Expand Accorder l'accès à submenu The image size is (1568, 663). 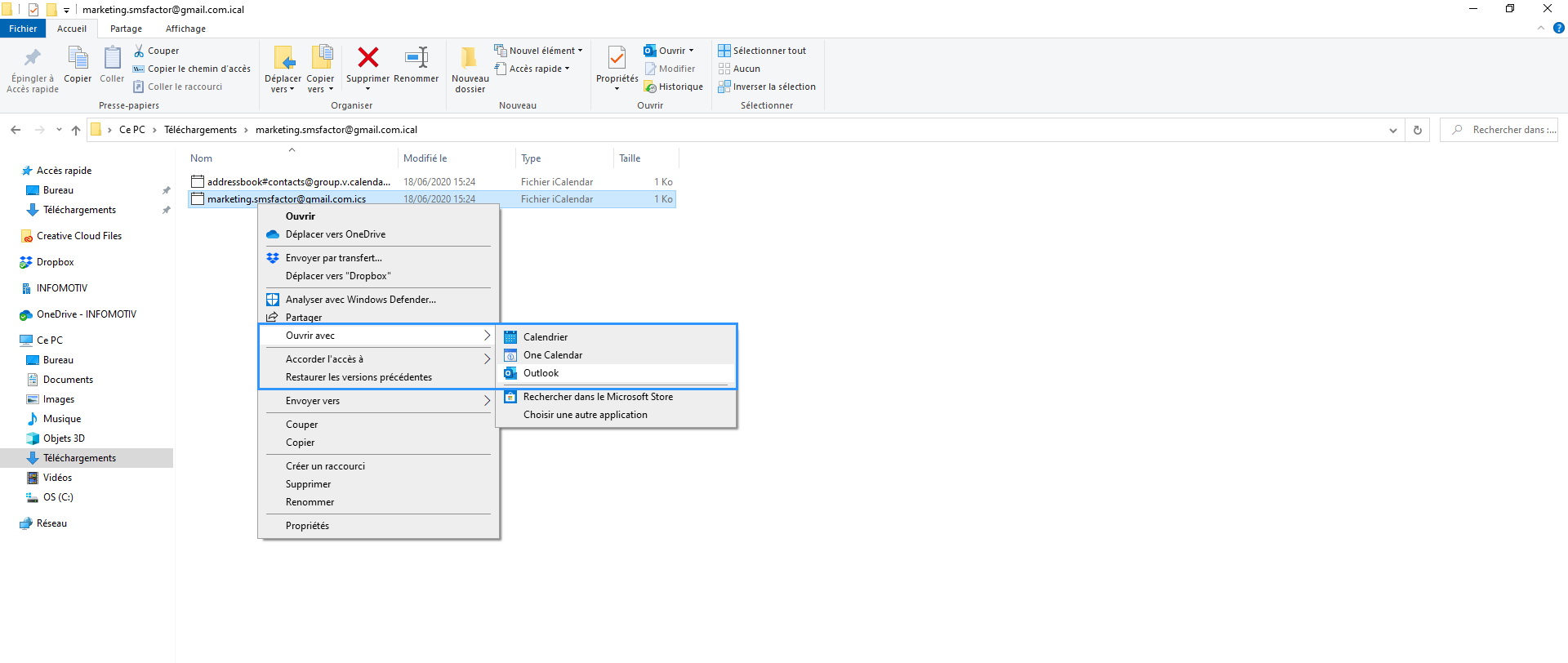tap(378, 359)
